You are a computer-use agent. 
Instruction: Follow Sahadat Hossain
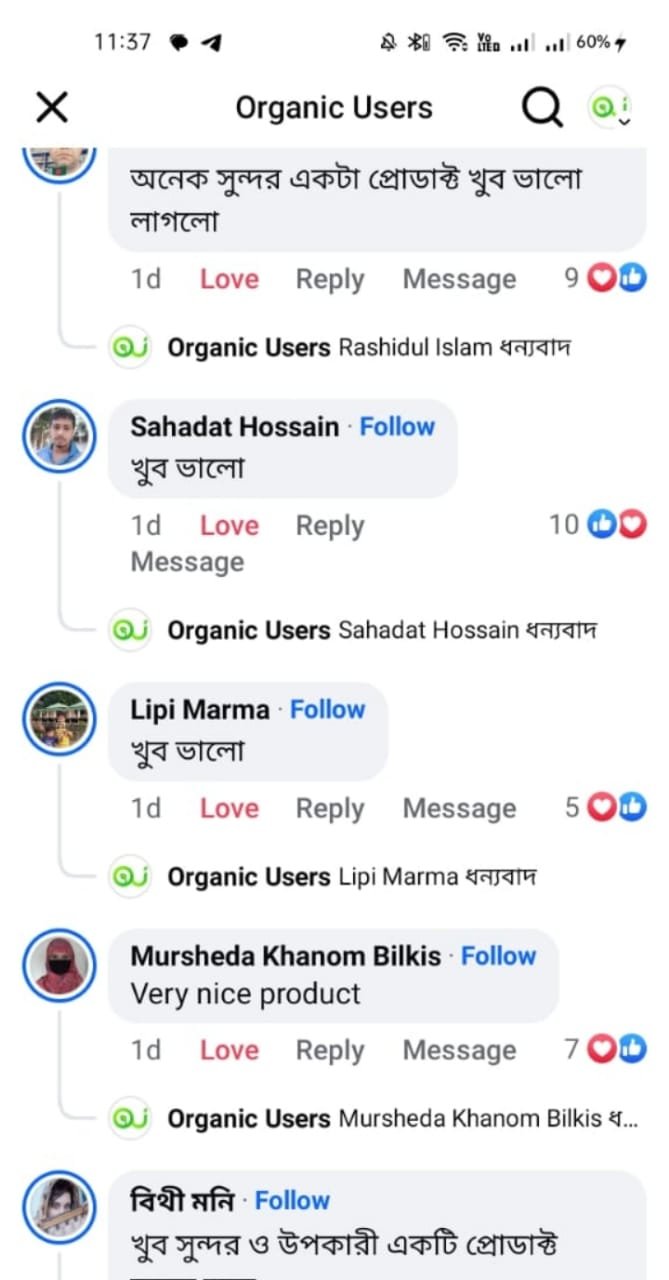pyautogui.click(x=397, y=427)
